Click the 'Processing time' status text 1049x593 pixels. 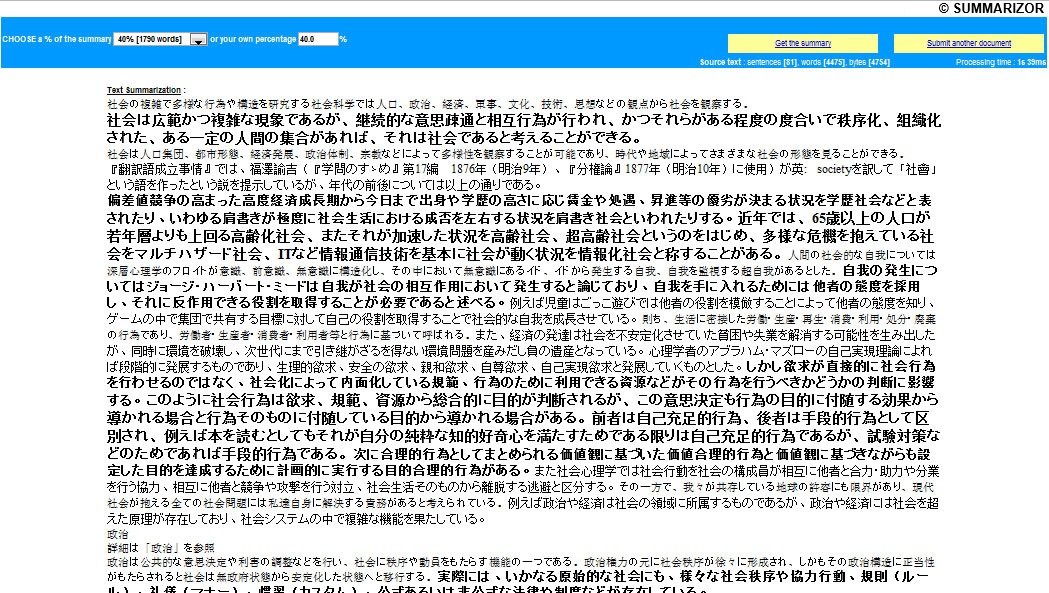[1000, 62]
